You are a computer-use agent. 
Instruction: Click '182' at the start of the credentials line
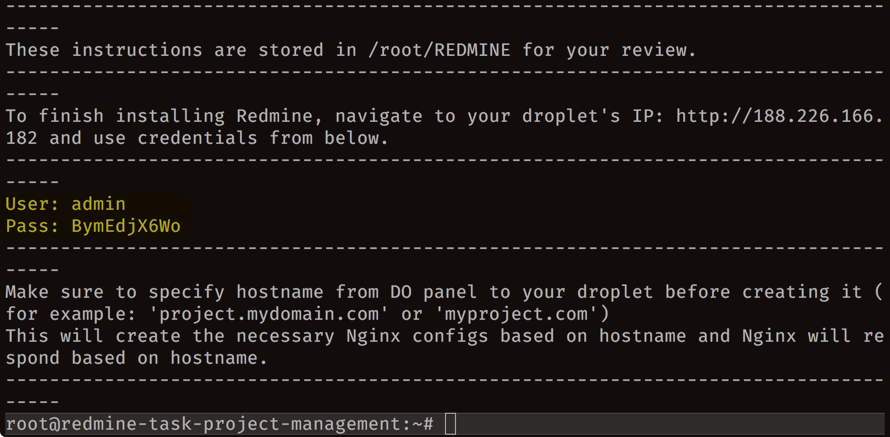tap(22, 138)
